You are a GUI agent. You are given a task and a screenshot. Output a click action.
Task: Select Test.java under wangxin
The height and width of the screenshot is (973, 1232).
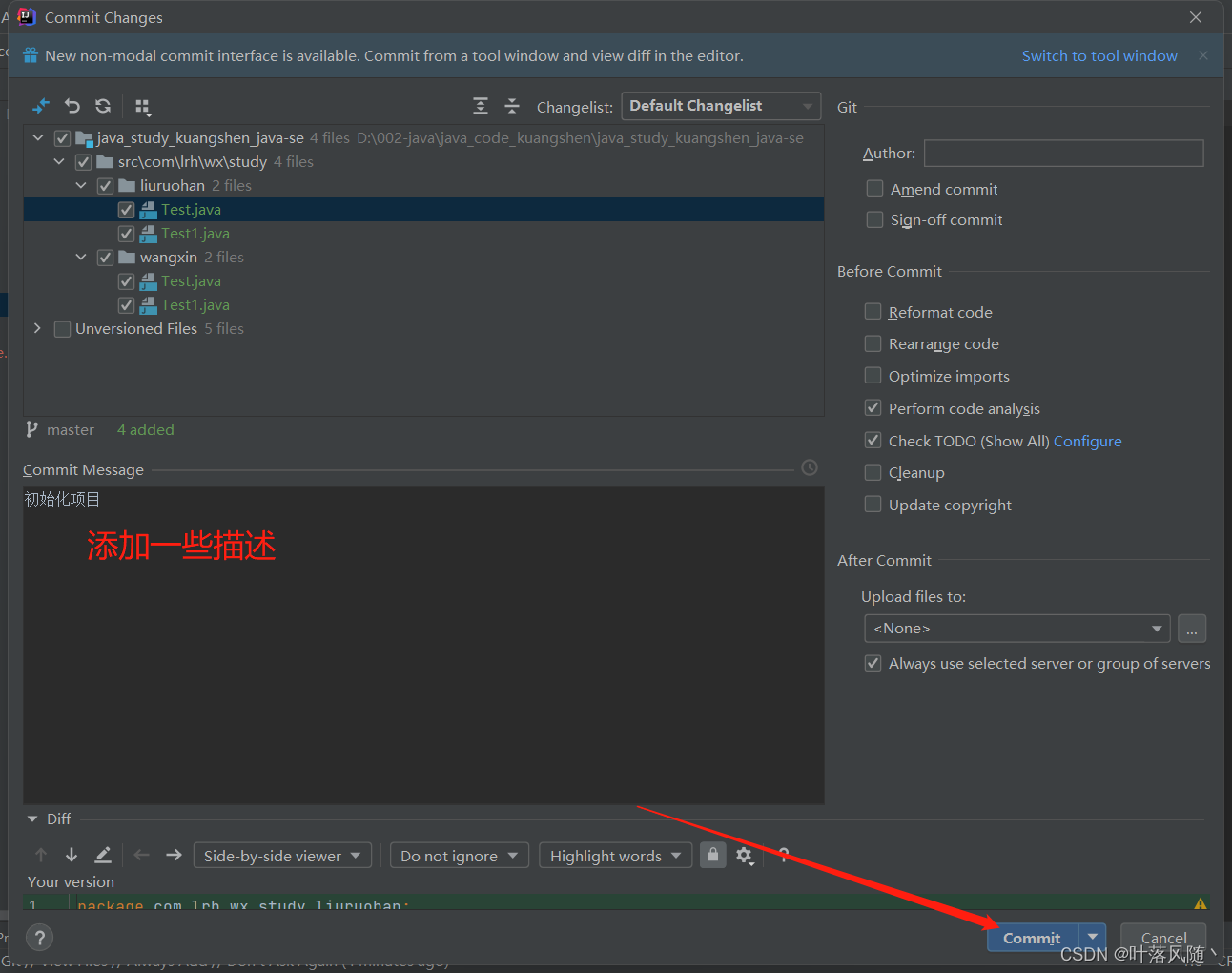coord(191,281)
